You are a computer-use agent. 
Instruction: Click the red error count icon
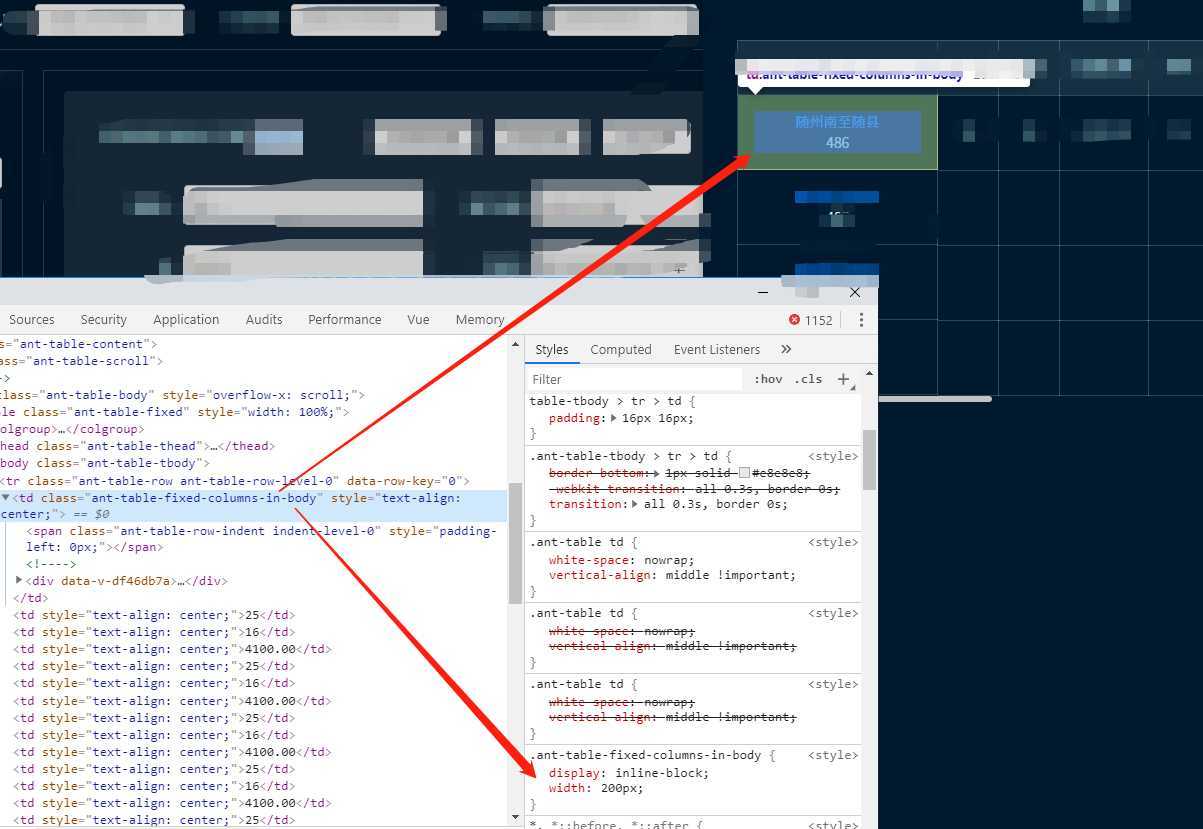794,320
